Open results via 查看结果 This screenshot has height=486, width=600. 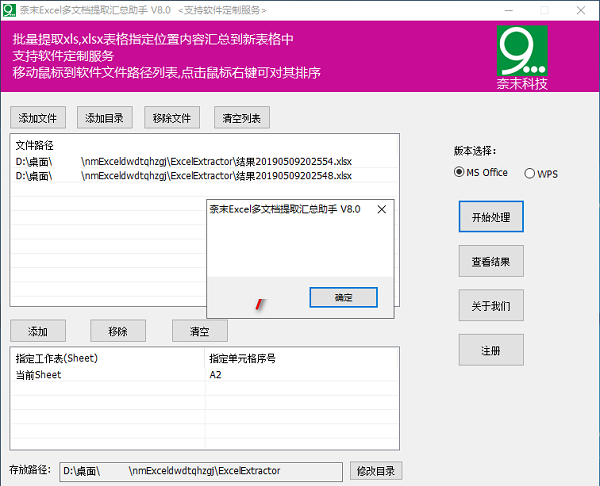pos(491,261)
